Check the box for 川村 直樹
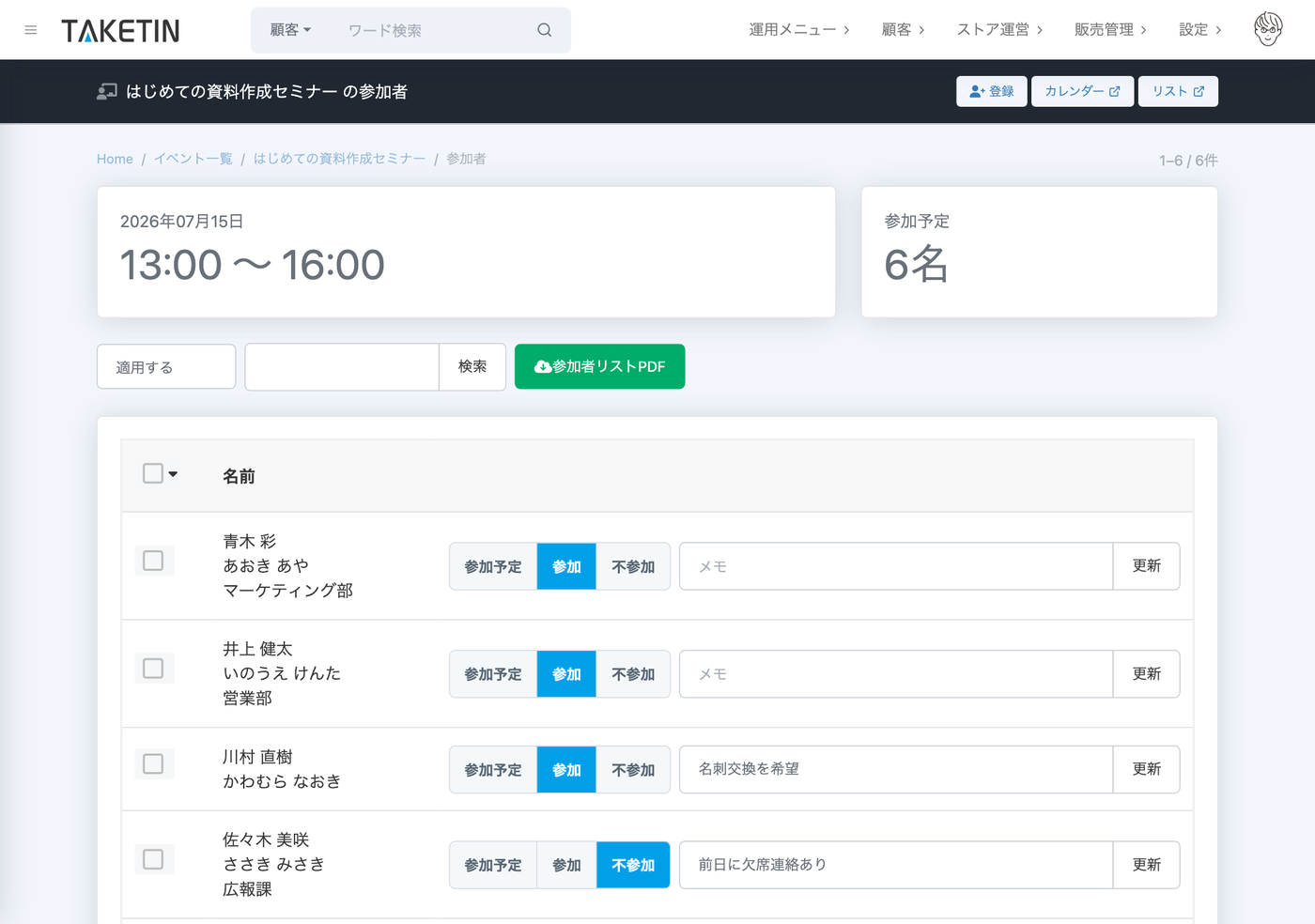 (x=153, y=764)
